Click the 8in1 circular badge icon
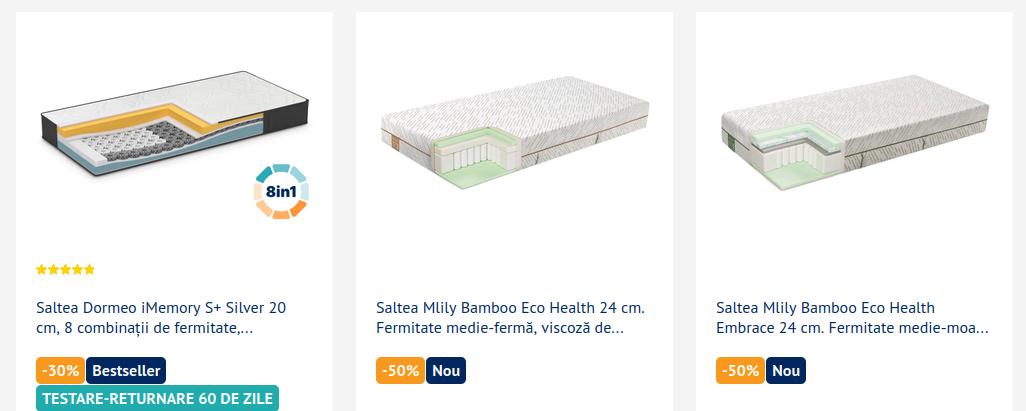 coord(281,191)
